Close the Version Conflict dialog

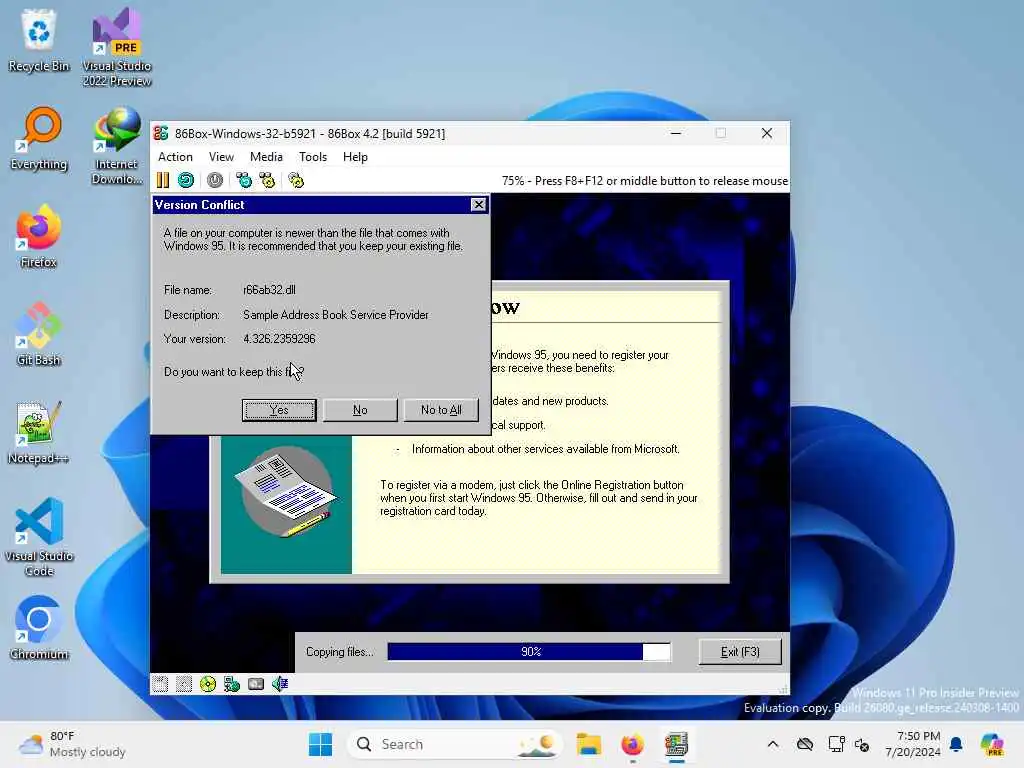pyautogui.click(x=479, y=204)
